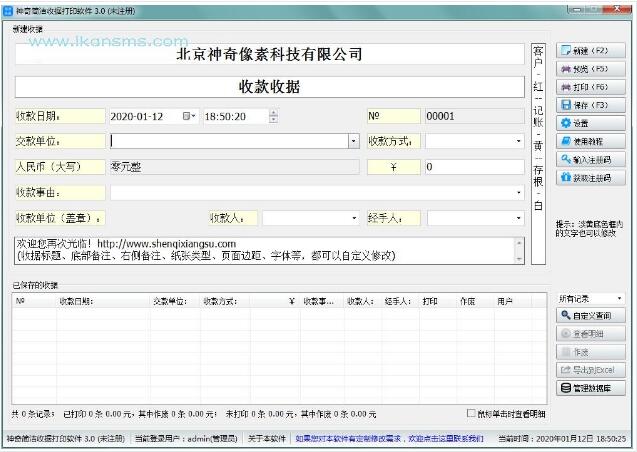
Task: Click the yellow 收款事由 label field
Action: [60, 192]
